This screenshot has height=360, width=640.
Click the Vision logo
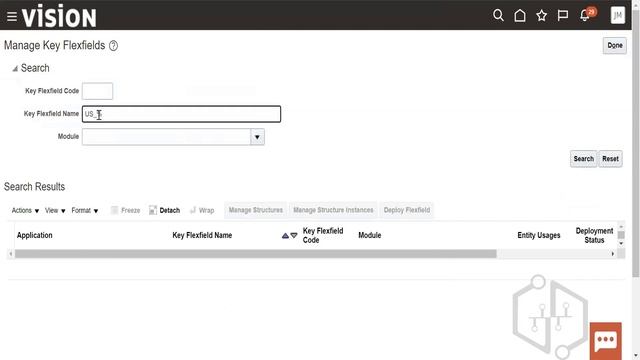coord(59,16)
